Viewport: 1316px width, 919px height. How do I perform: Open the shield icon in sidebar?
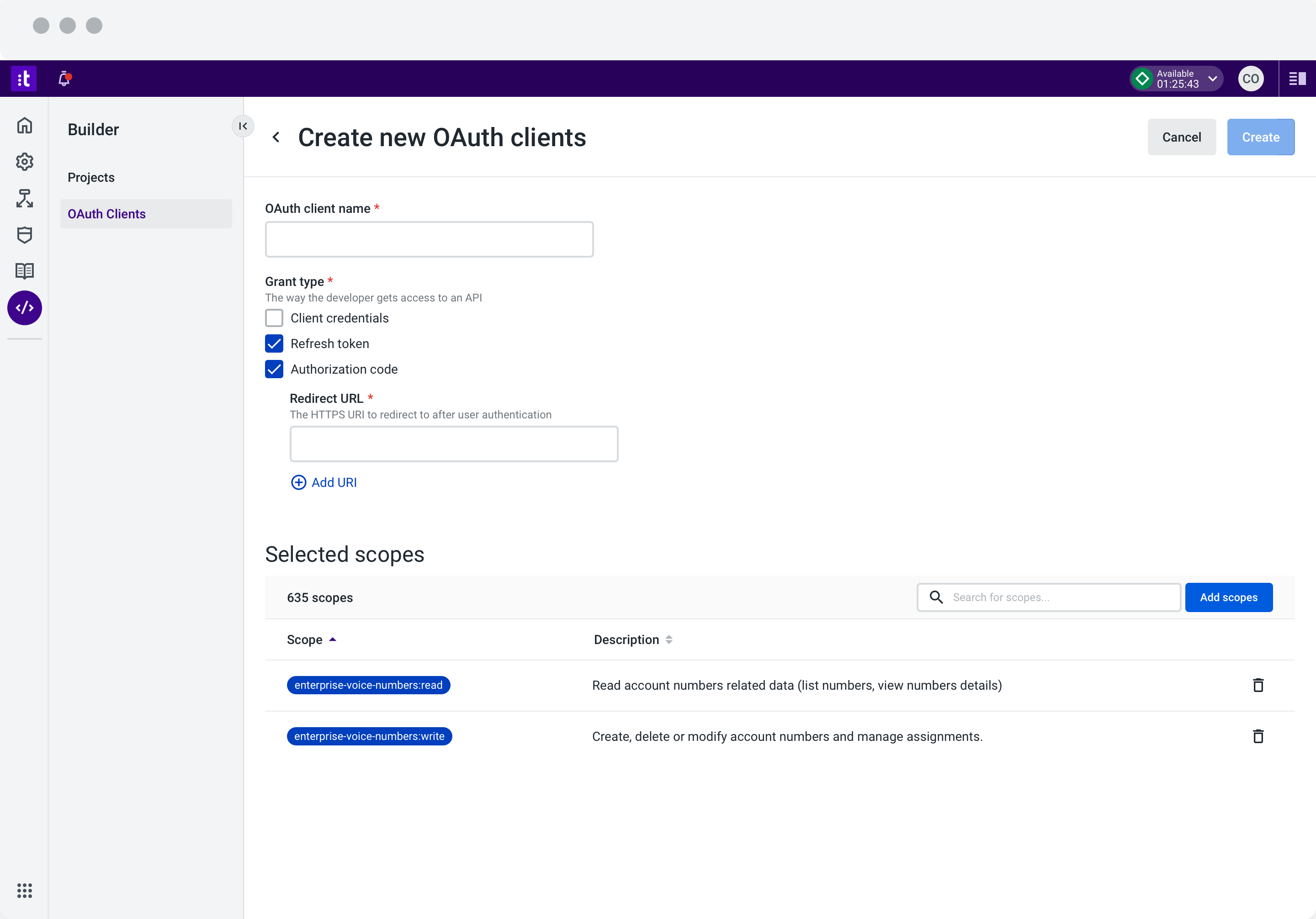[25, 235]
